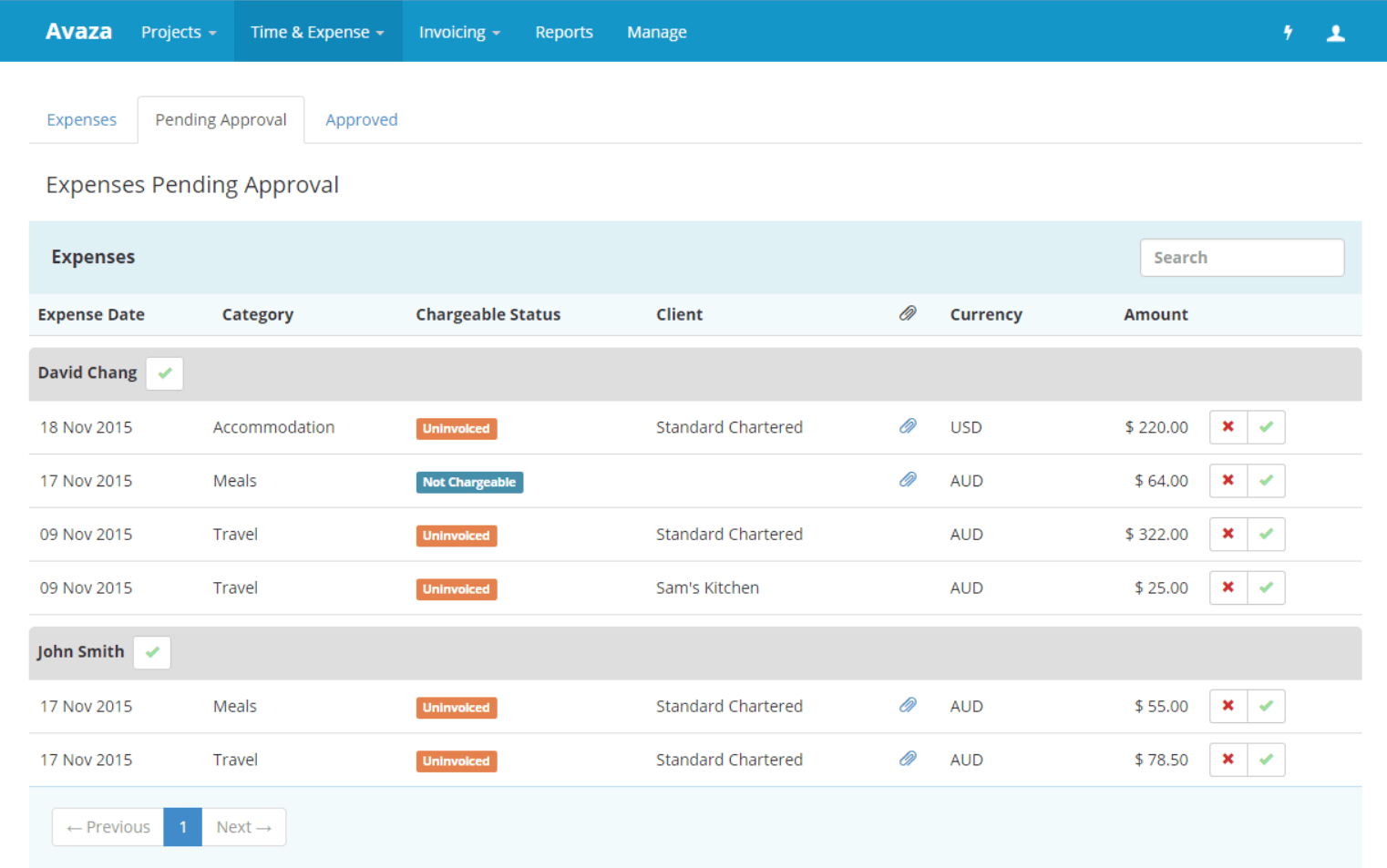Click the paperclip icon in the column header
The width and height of the screenshot is (1387, 868).
908,313
